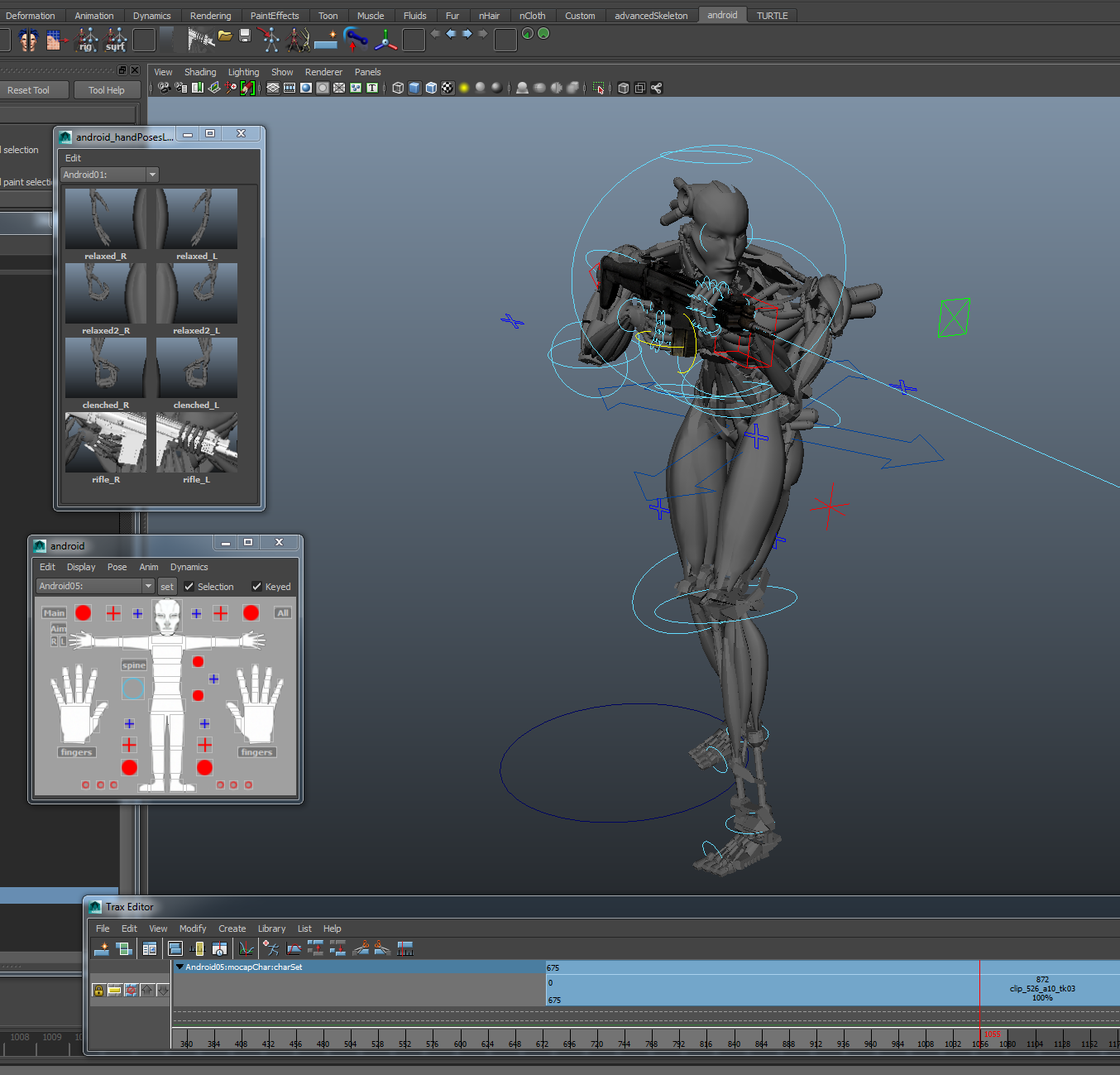The image size is (1120, 1075).
Task: Toggle the R aim button in picker
Action: (x=55, y=641)
